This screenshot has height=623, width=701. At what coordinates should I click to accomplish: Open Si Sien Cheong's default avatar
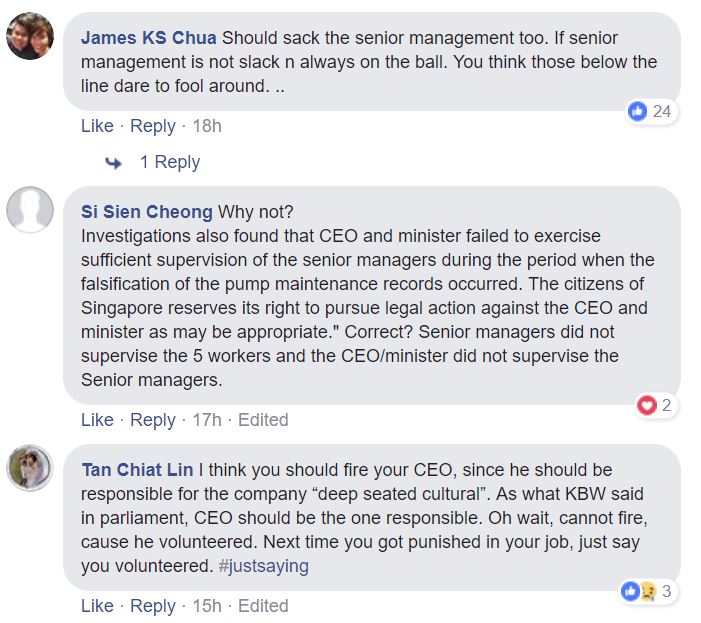[x=30, y=210]
